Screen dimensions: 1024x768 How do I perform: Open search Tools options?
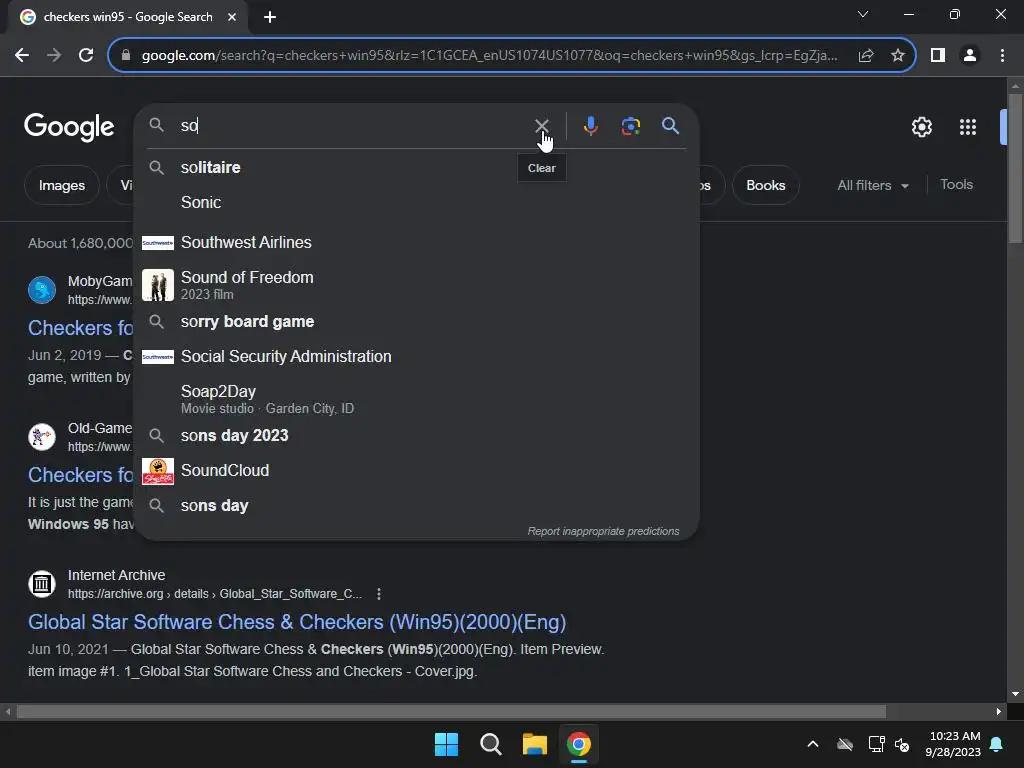(x=956, y=185)
